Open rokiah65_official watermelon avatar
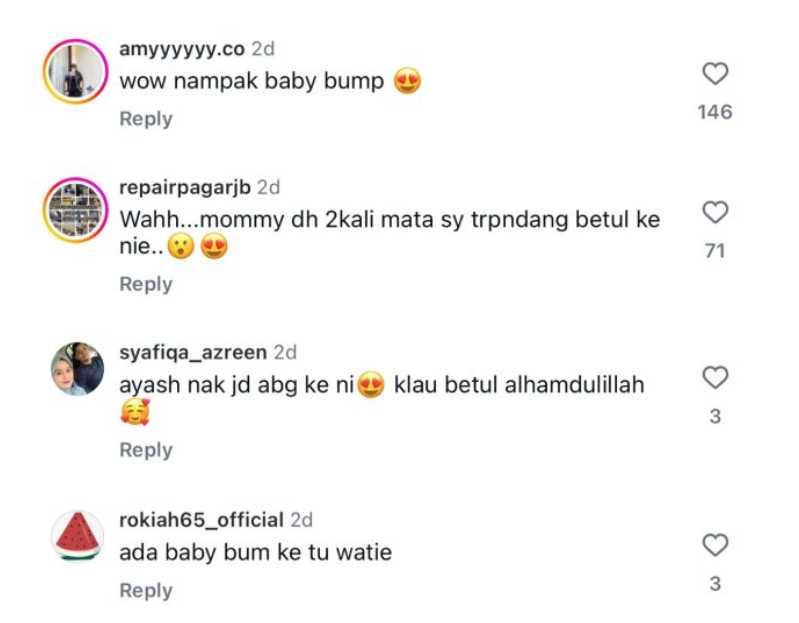799x623 pixels. (77, 536)
